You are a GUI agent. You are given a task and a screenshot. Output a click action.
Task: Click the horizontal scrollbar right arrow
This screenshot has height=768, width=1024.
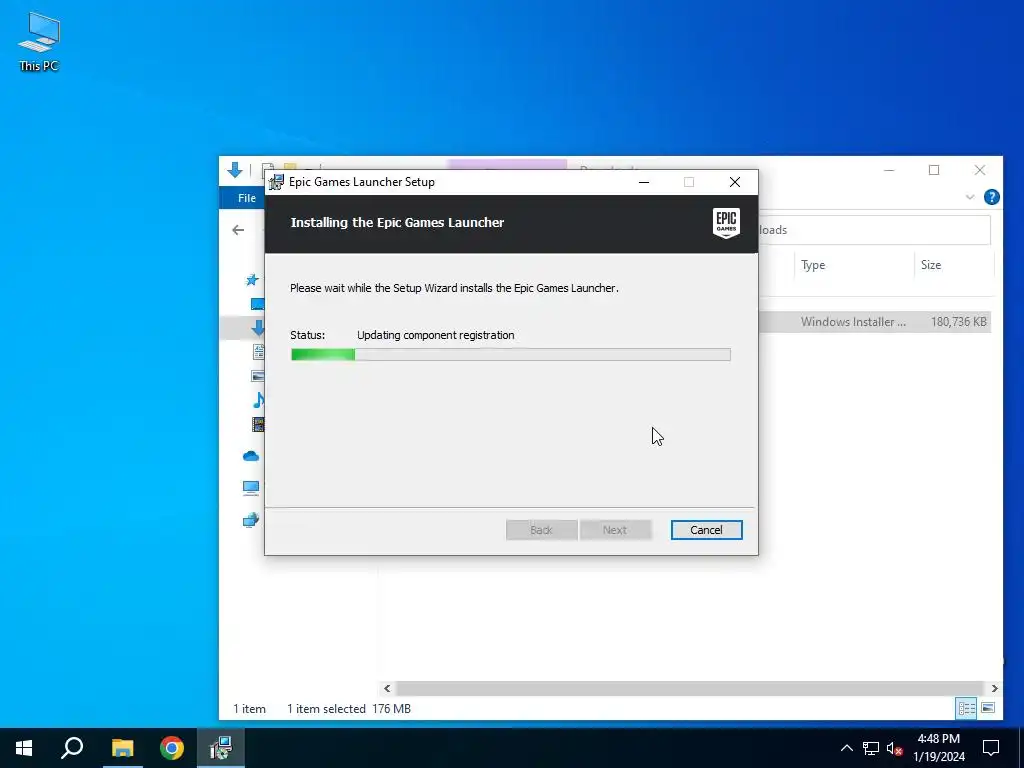[x=994, y=688]
